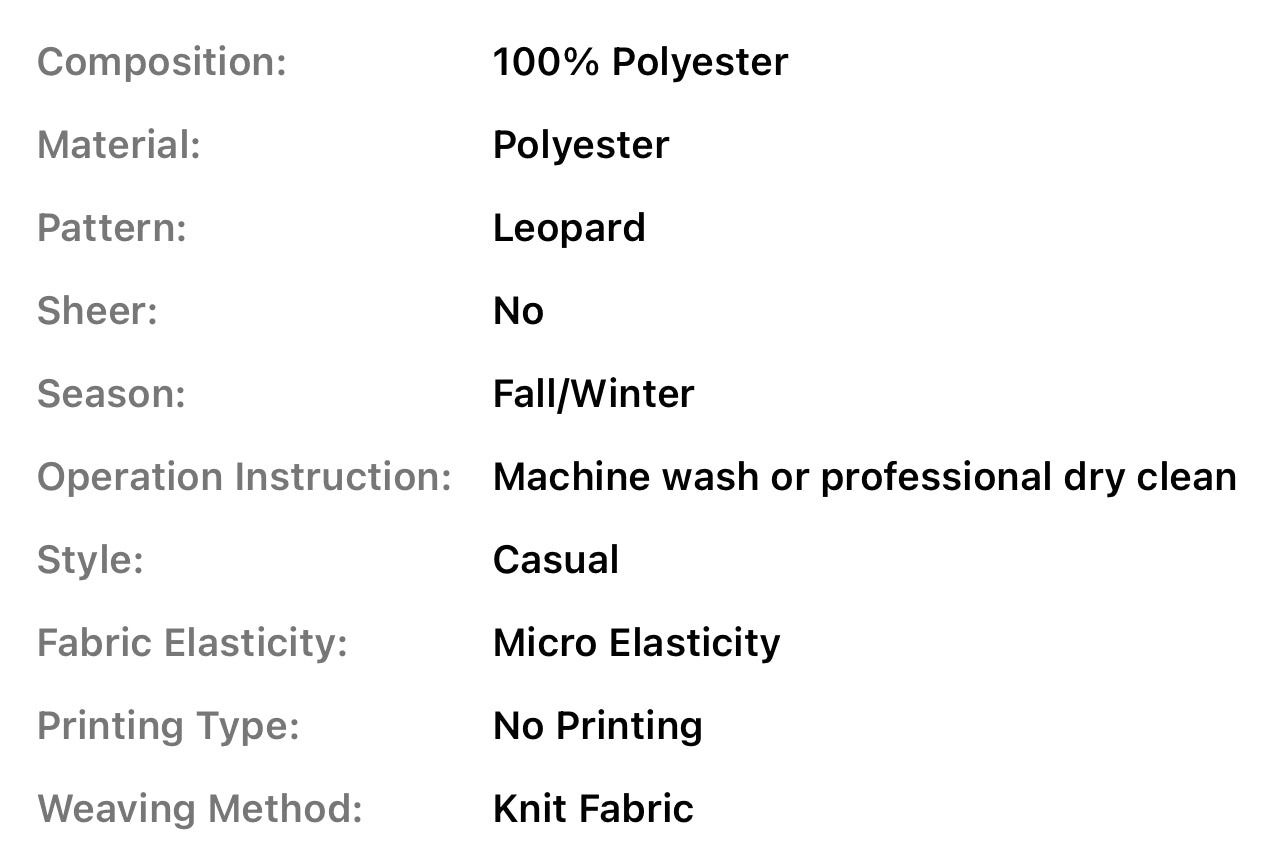The image size is (1284, 857).
Task: Select the Machine wash instruction text
Action: click(x=864, y=477)
